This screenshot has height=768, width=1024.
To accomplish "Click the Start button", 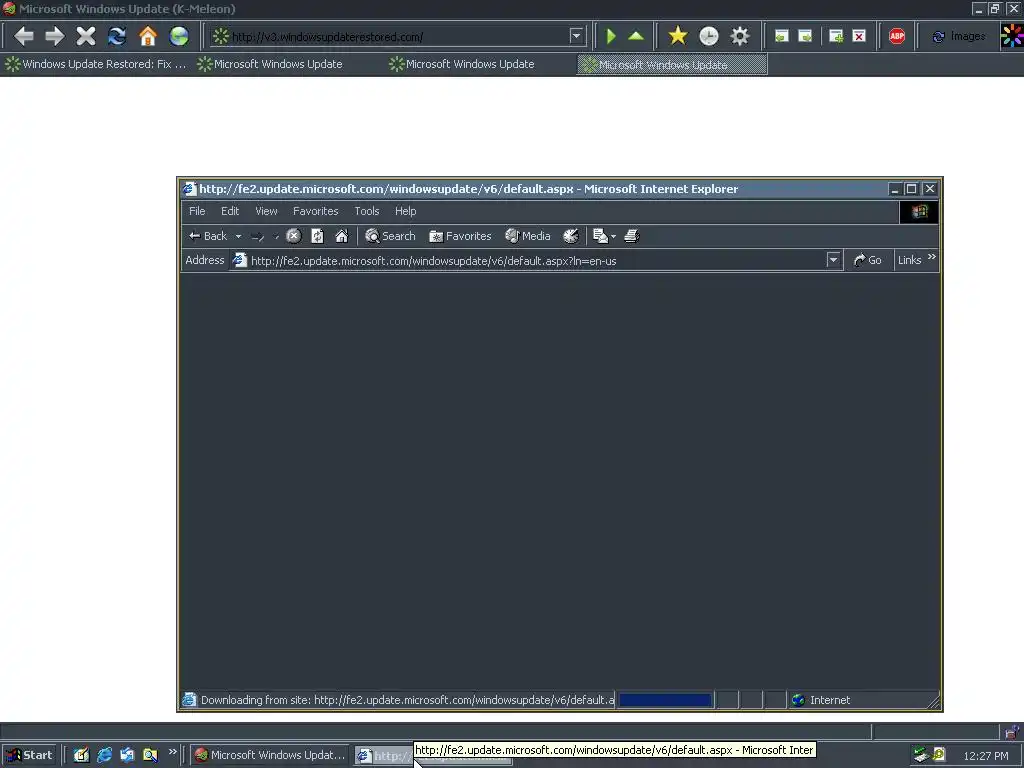I will coord(29,755).
